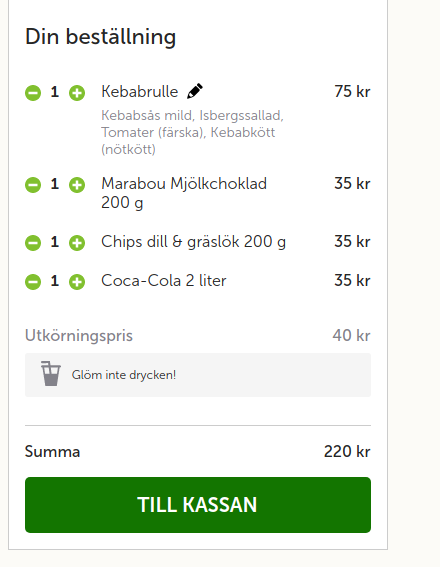The width and height of the screenshot is (440, 567).
Task: Remove one Chips dill & gräslök
Action: click(33, 243)
